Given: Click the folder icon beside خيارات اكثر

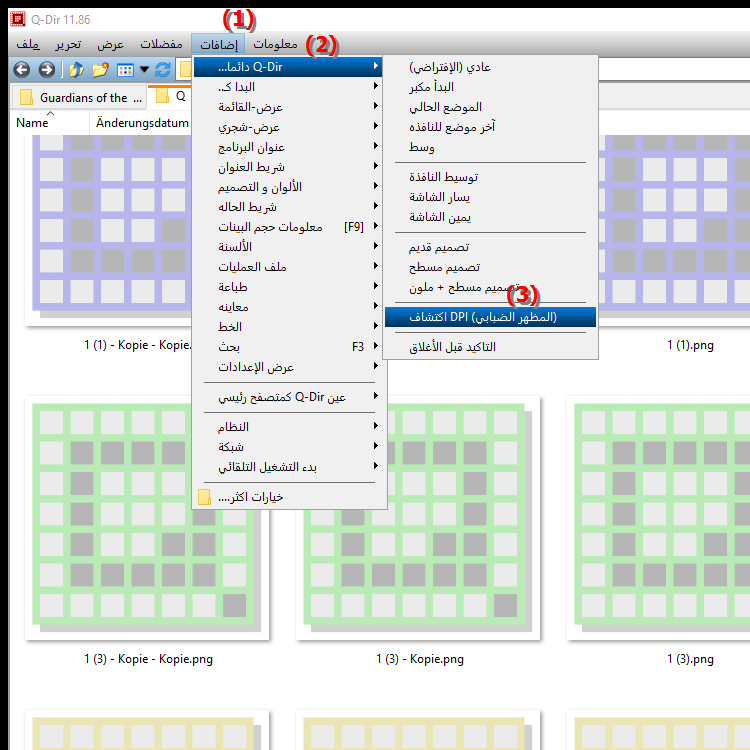Looking at the screenshot, I should click(x=204, y=497).
